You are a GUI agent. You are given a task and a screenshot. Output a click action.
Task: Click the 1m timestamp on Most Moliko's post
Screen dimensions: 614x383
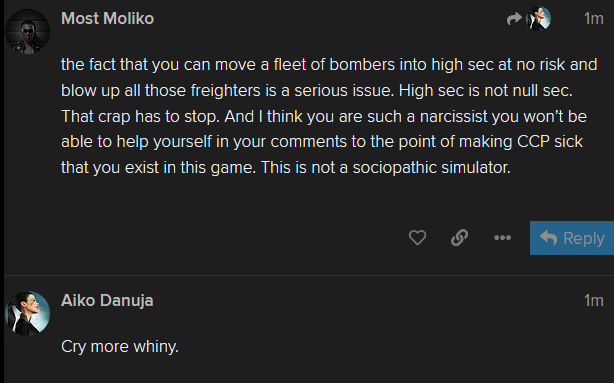(x=594, y=18)
